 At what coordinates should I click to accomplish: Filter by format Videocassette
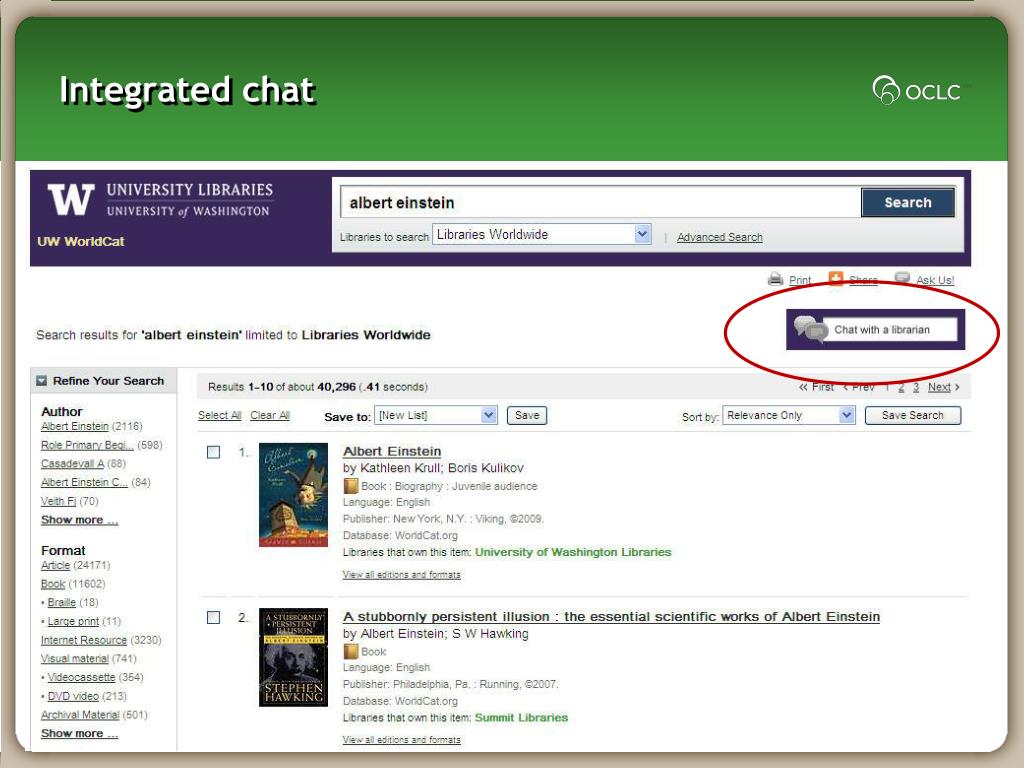click(81, 677)
